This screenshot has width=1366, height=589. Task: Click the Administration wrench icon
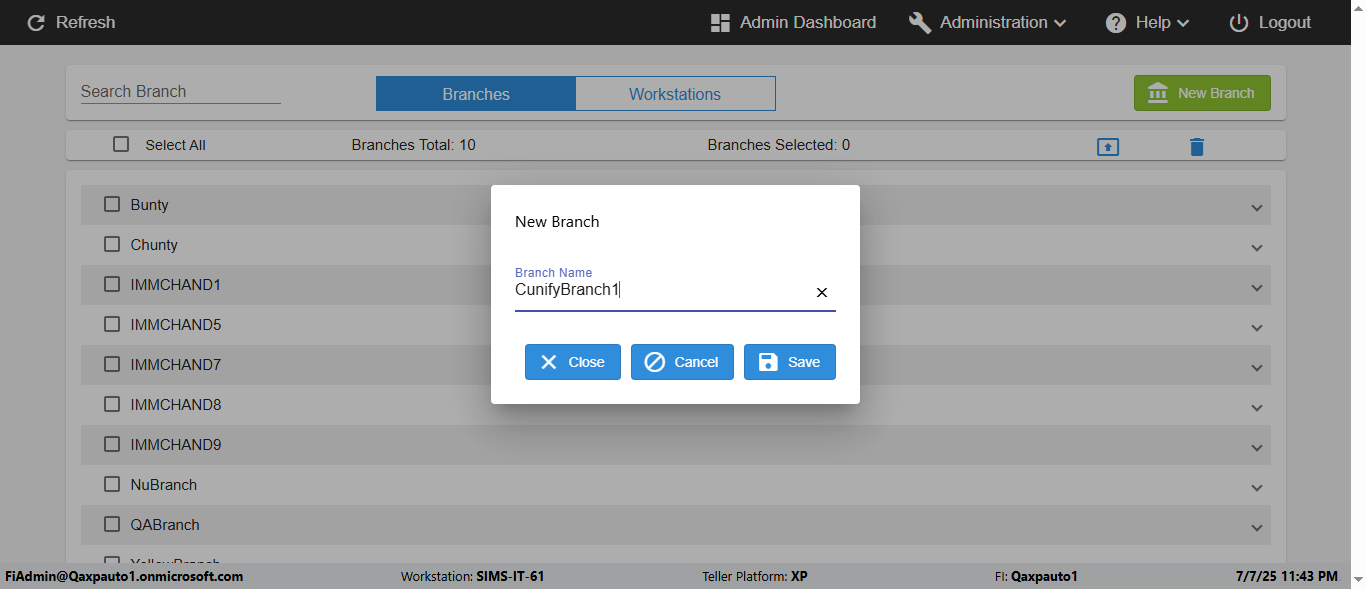click(x=920, y=22)
